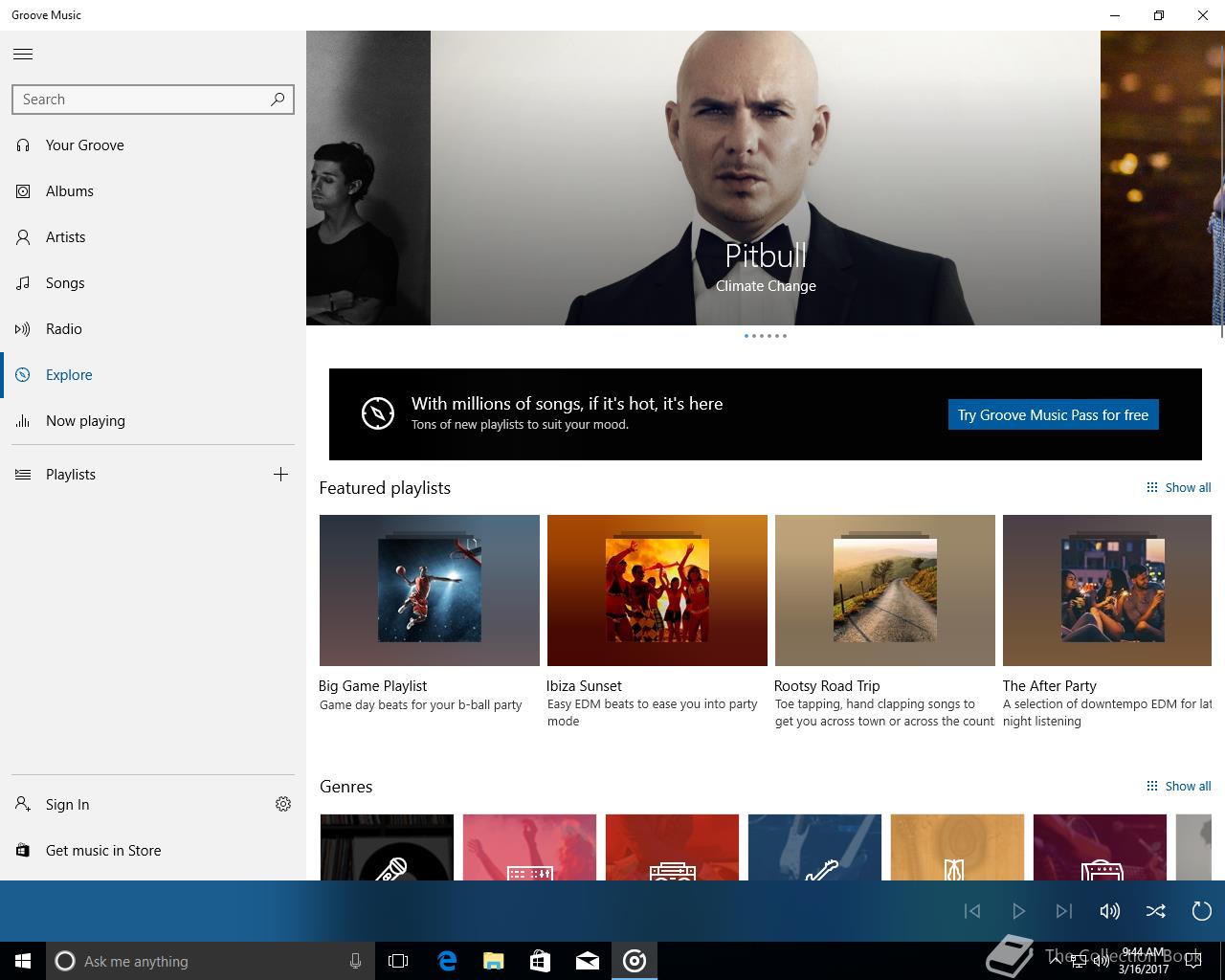Open the microphone genre tile
The image size is (1225, 980).
click(387, 847)
